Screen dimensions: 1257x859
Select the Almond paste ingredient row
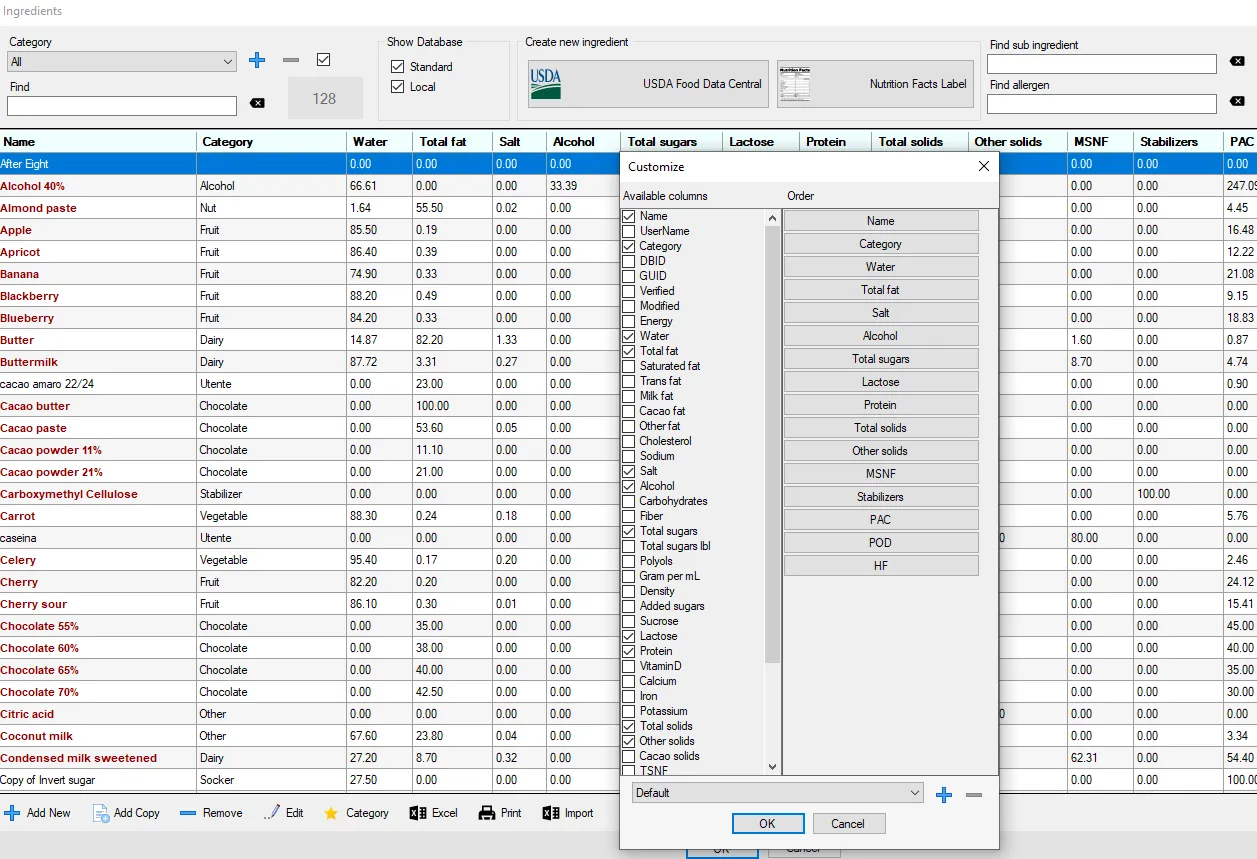310,208
